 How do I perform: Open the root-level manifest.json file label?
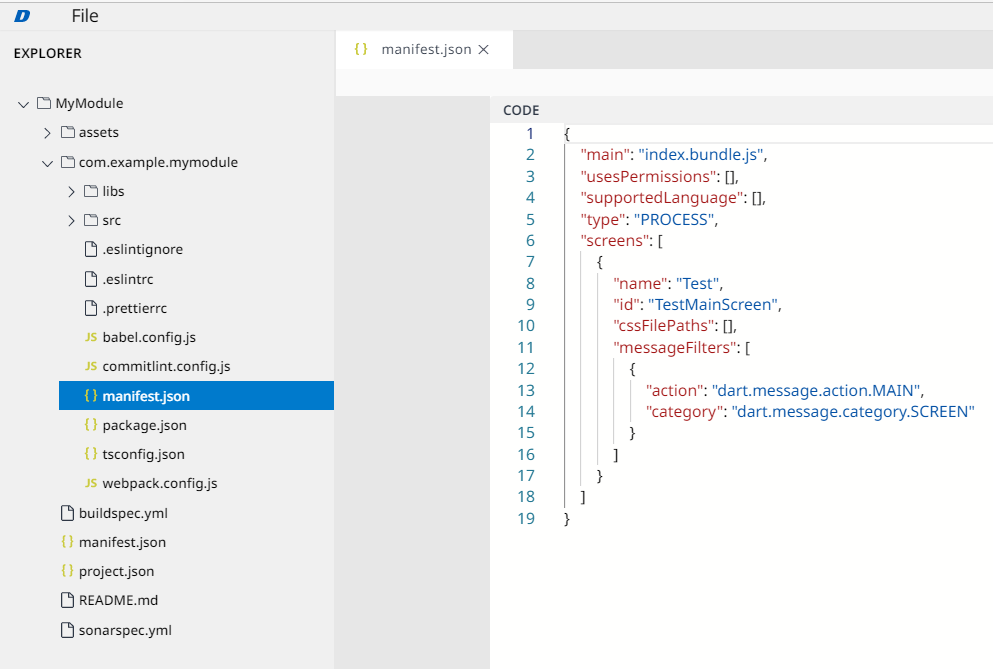(122, 542)
